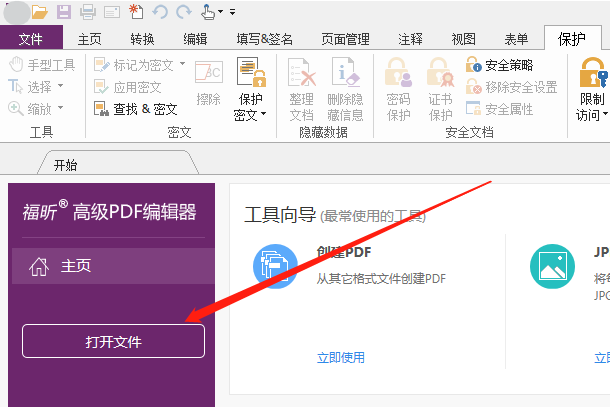Expand the 保护密文 dropdown arrow
The width and height of the screenshot is (610, 407).
(264, 114)
